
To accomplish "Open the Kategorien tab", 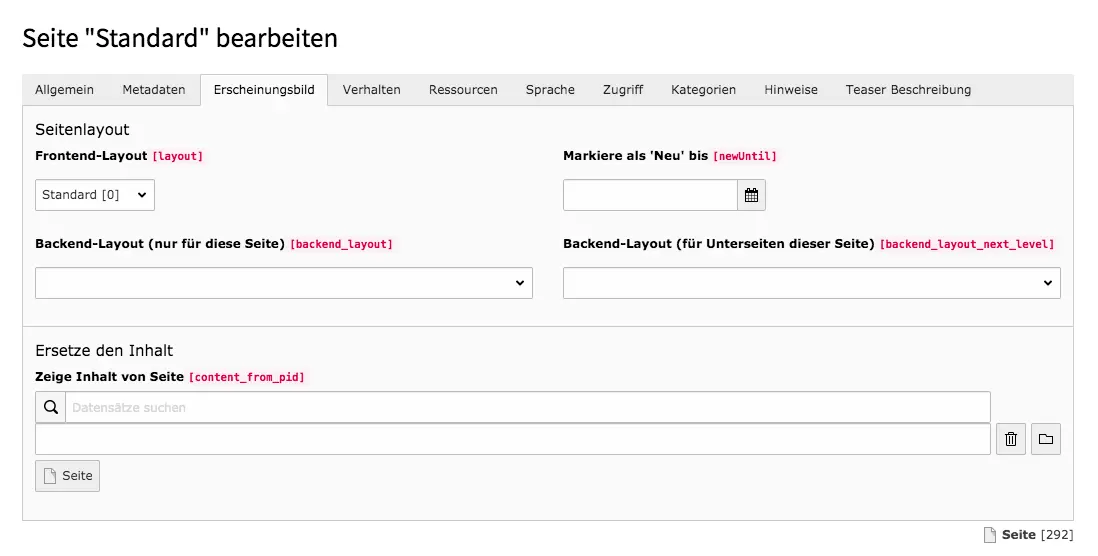I will pos(703,90).
